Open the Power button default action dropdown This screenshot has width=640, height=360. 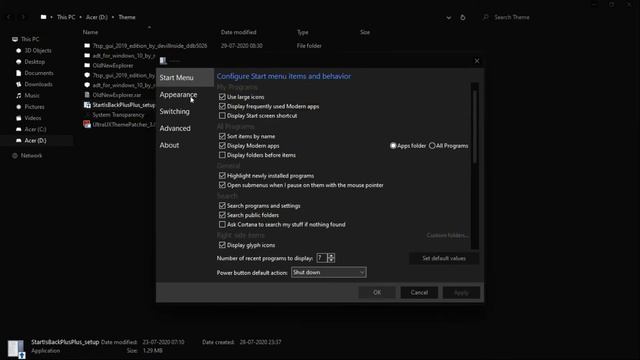[x=329, y=272]
